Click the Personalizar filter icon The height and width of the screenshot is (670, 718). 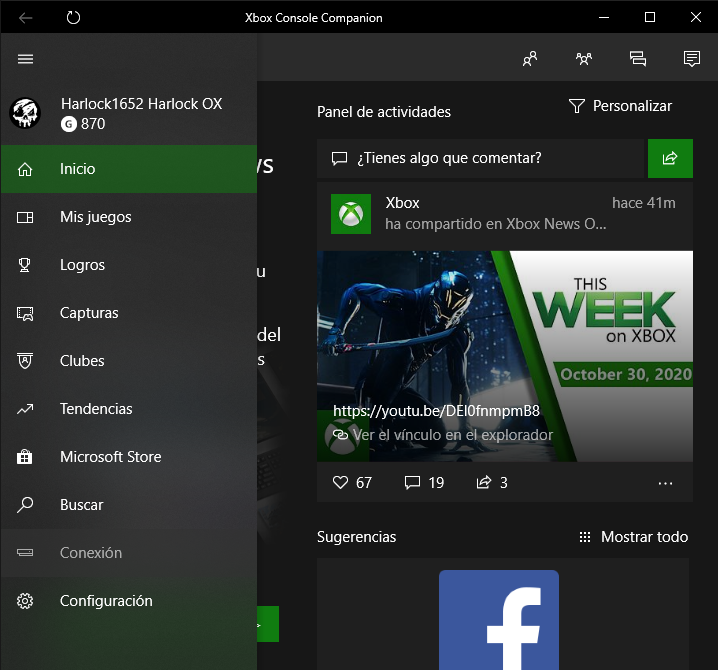[x=577, y=106]
